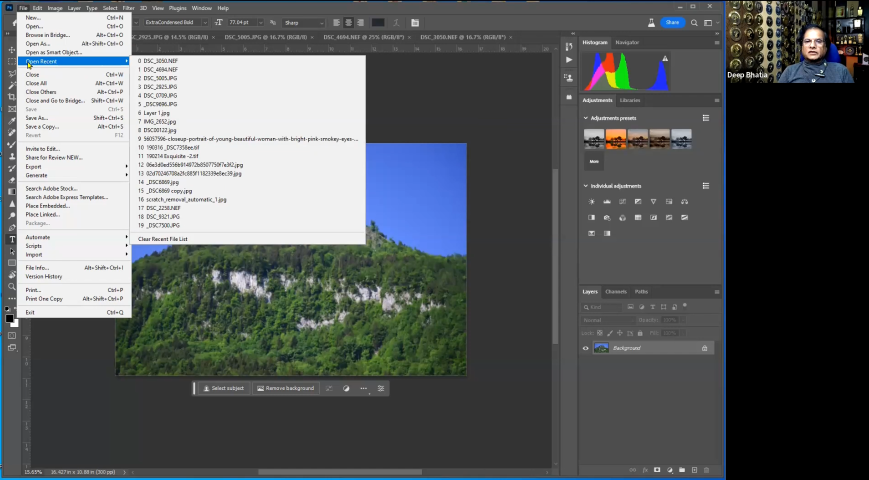Select the Move tool in toolbar

pos(12,49)
